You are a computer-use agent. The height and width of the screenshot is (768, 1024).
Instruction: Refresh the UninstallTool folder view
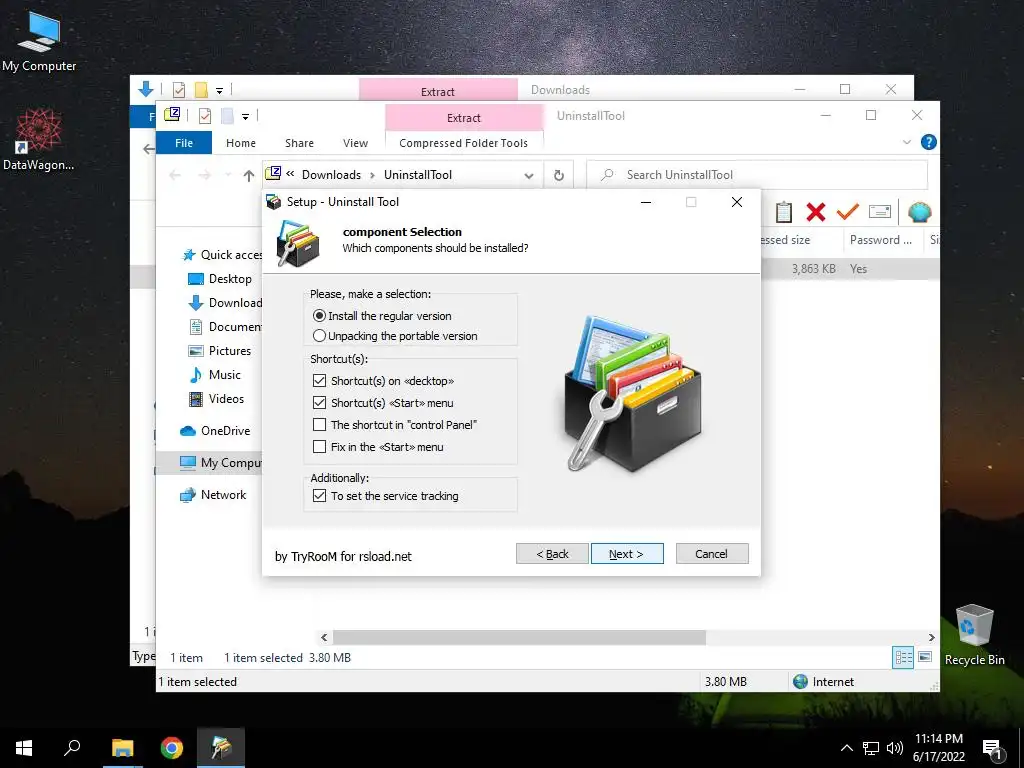pos(558,175)
